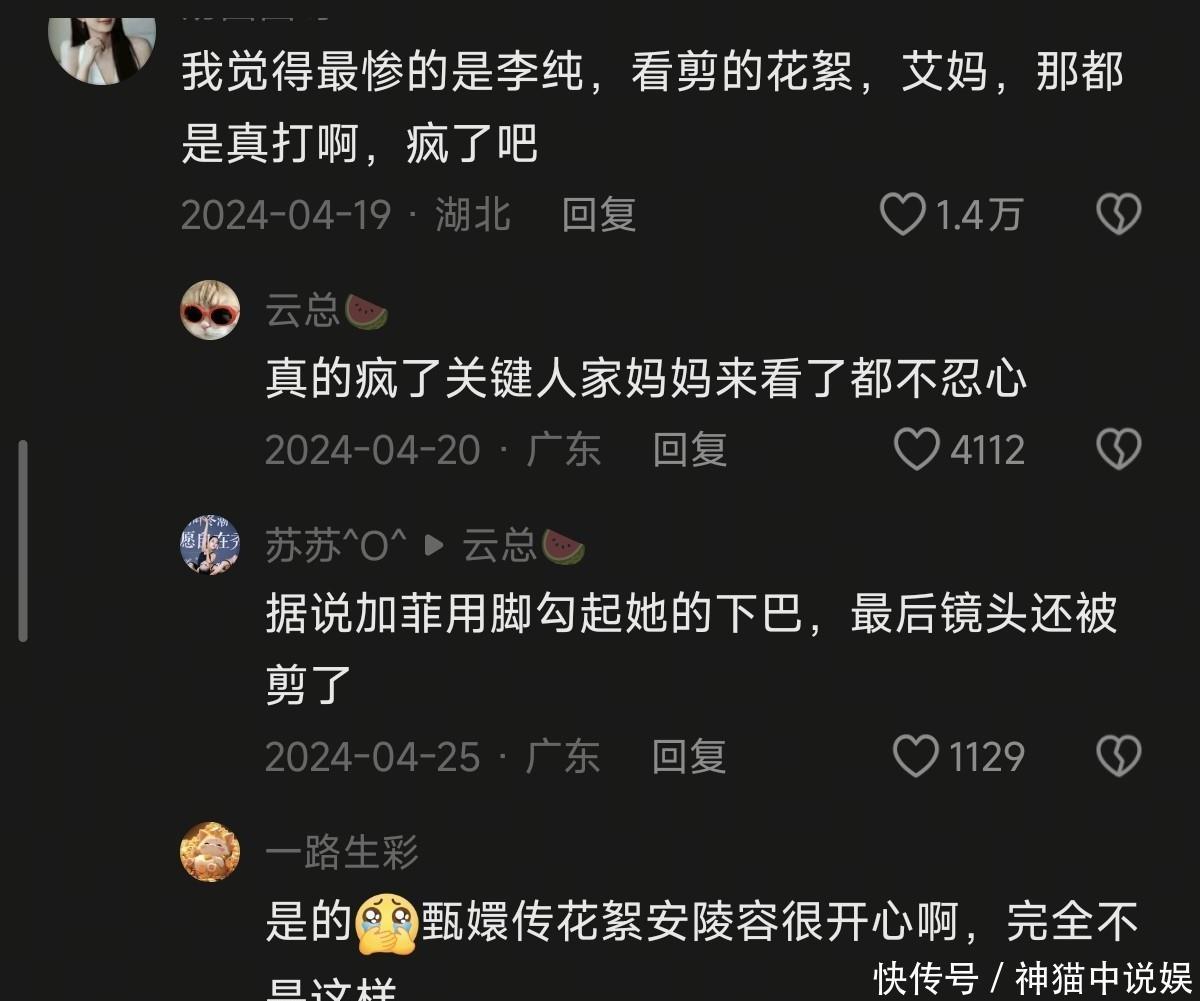Like the top comment with 1.4万 likes
This screenshot has height=1001, width=1200.
point(902,215)
